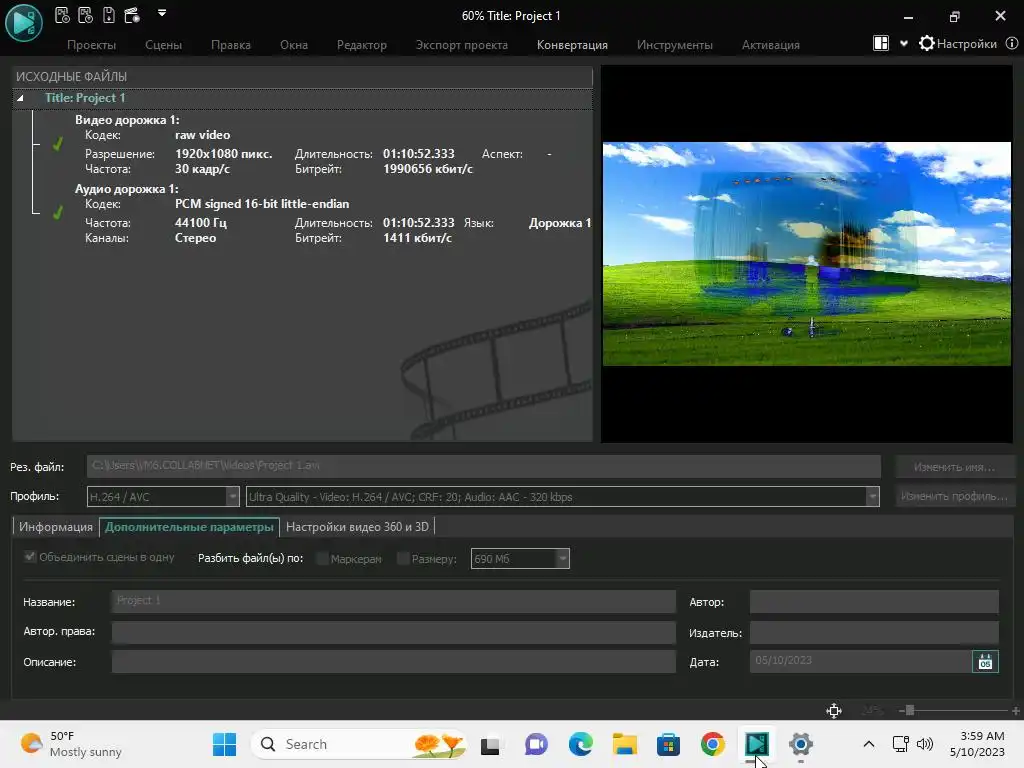Open the Проекты menu
Viewport: 1024px width, 768px height.
(x=91, y=44)
